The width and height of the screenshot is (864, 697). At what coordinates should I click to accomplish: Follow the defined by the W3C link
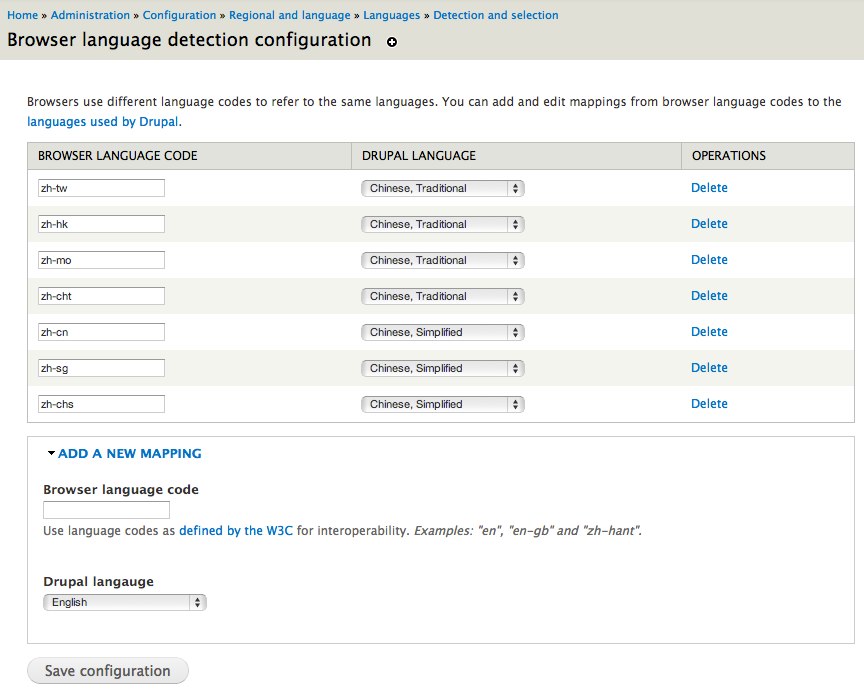pos(236,531)
